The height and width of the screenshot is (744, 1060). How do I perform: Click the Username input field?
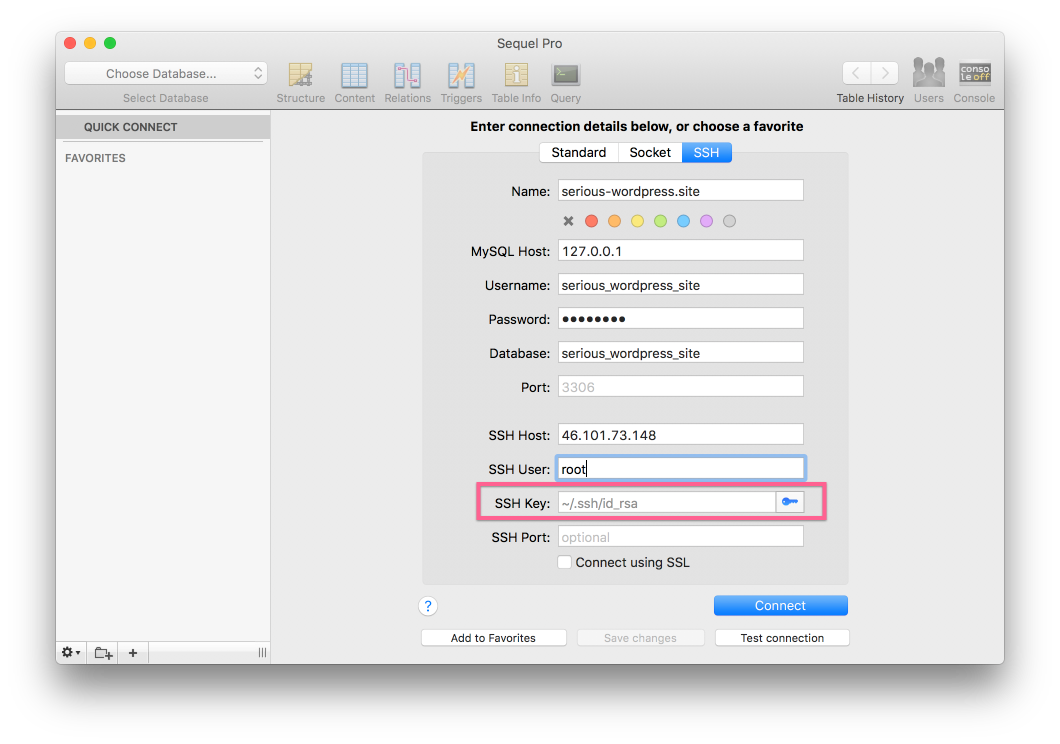pyautogui.click(x=681, y=284)
